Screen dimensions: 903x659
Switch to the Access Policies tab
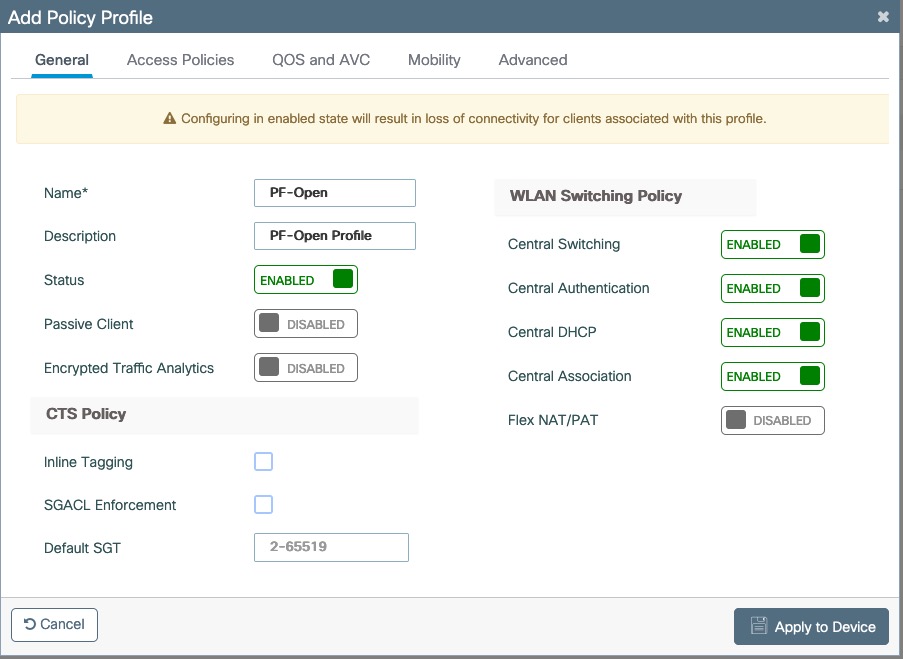coord(180,60)
